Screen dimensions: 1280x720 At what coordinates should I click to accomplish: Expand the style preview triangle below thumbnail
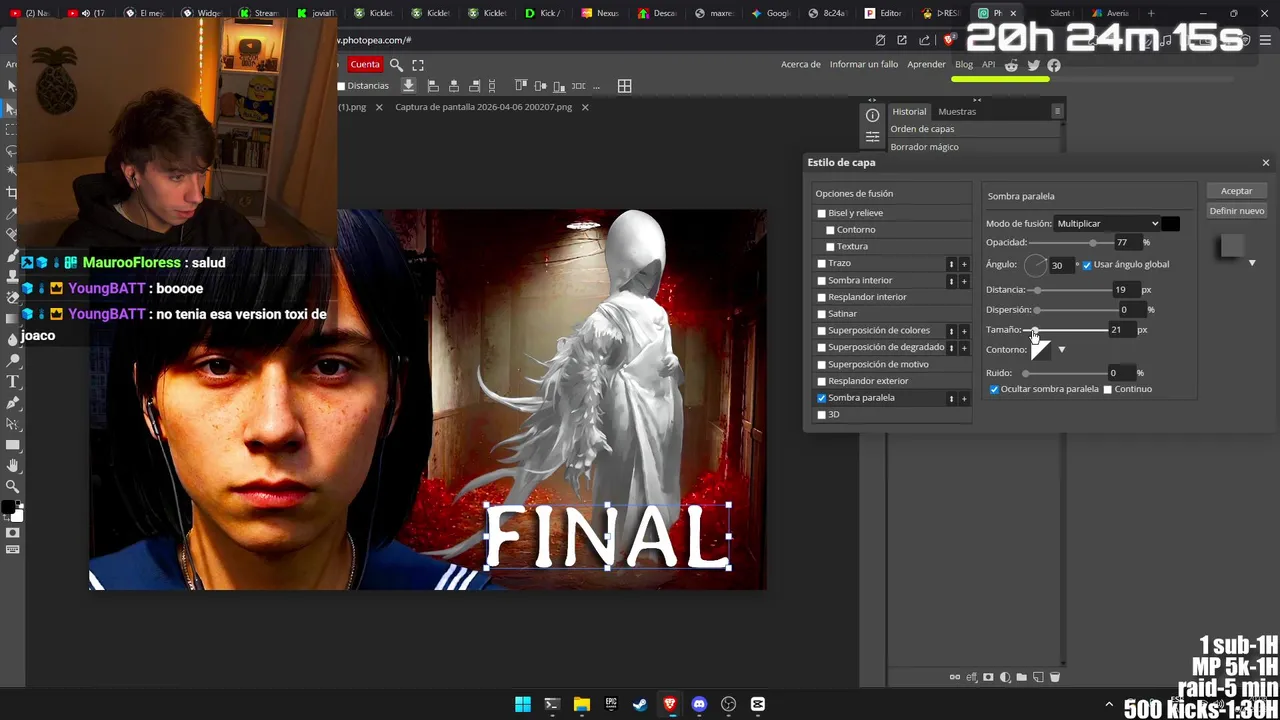pos(1252,263)
